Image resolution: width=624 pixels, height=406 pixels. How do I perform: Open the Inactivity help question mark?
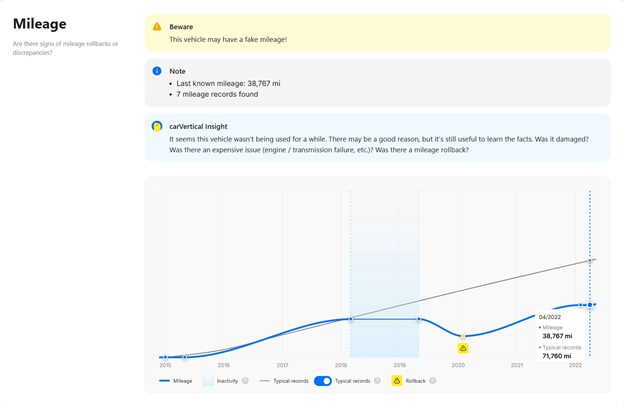[245, 381]
